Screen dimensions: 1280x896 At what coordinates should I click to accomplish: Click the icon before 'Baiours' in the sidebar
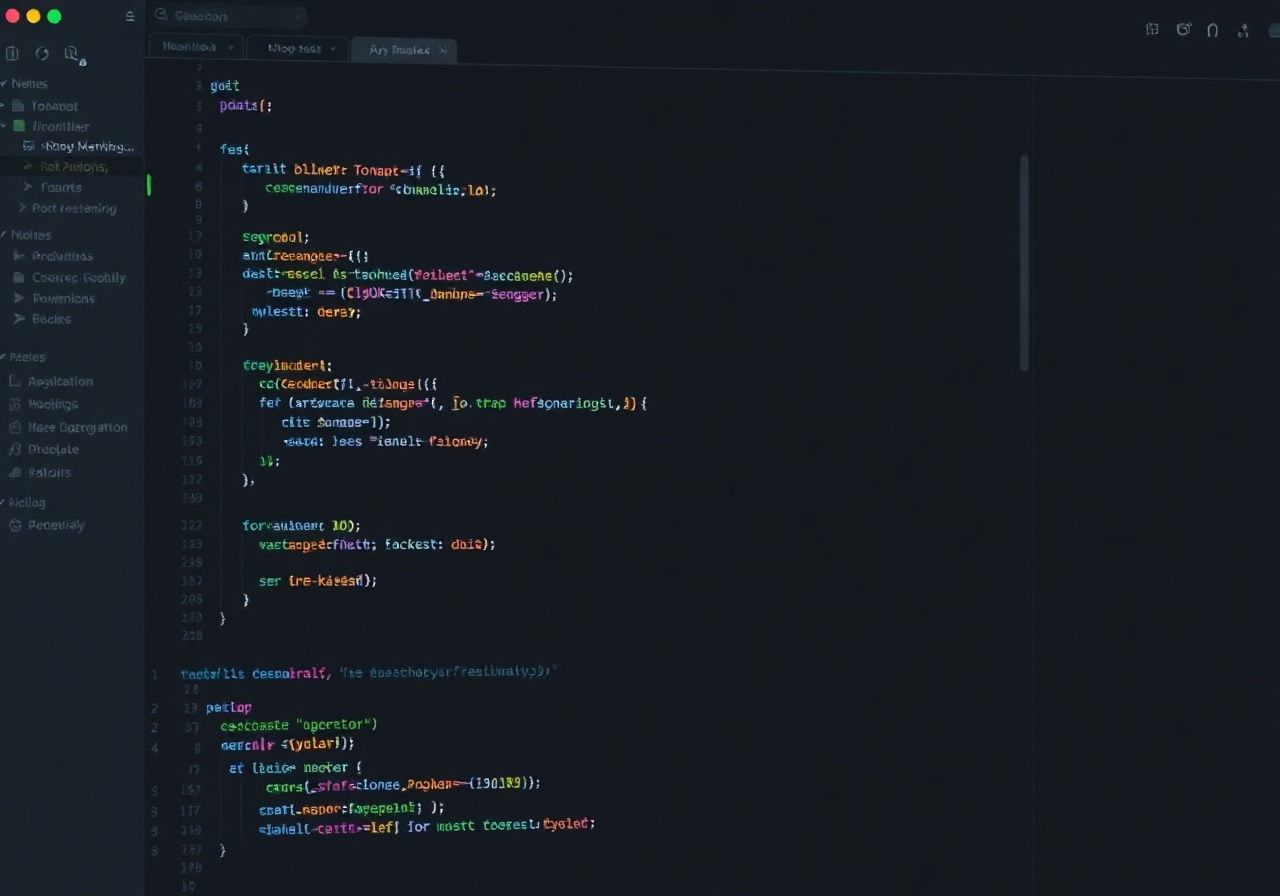[15, 472]
